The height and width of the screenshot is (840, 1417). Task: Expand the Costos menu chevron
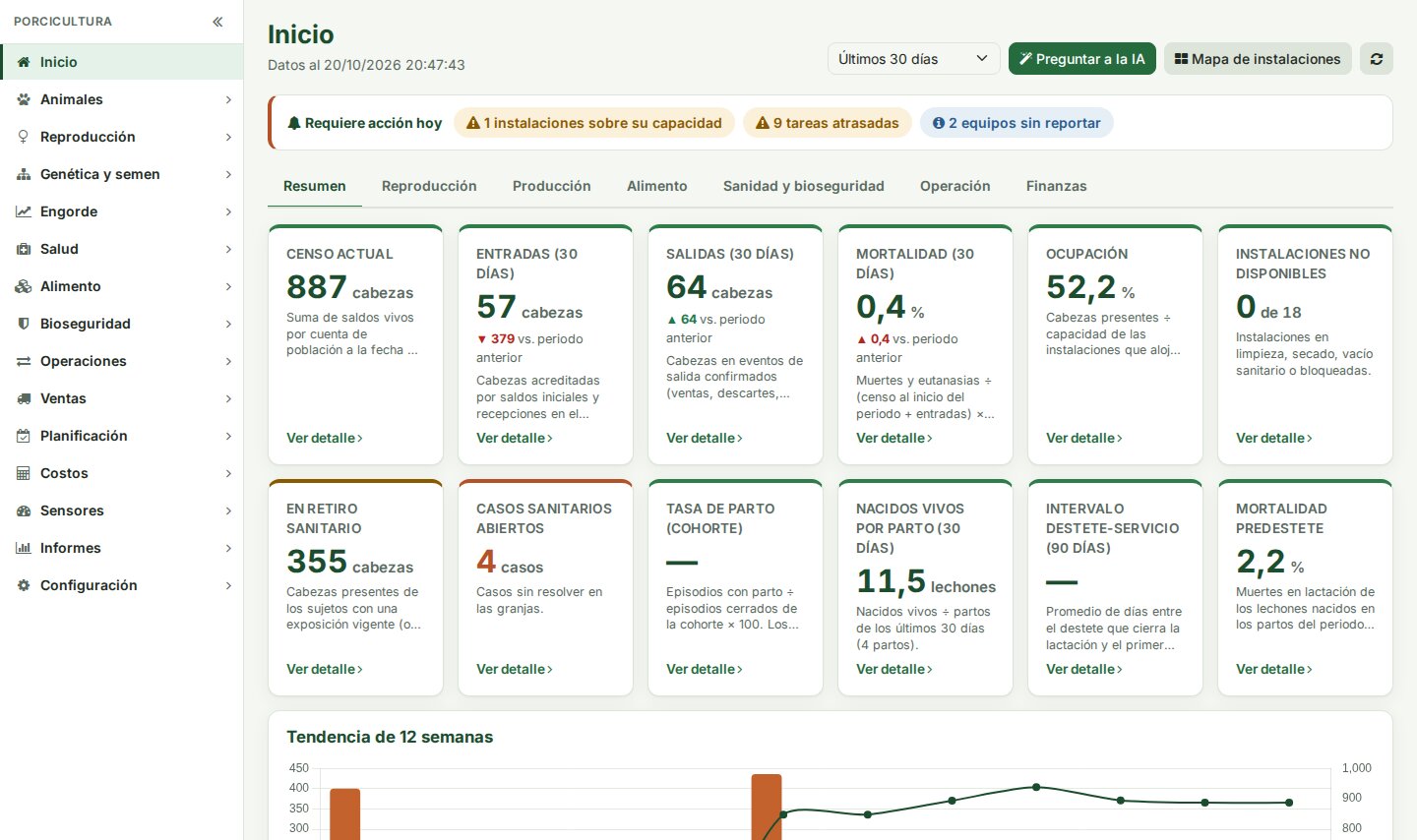tap(228, 473)
